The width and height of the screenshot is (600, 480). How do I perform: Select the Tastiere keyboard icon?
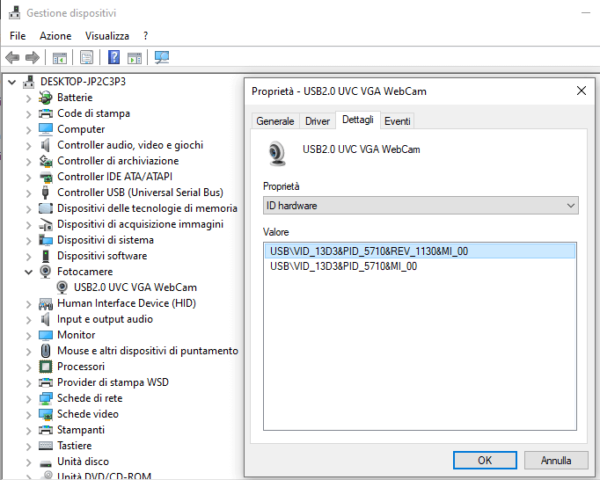[x=46, y=446]
